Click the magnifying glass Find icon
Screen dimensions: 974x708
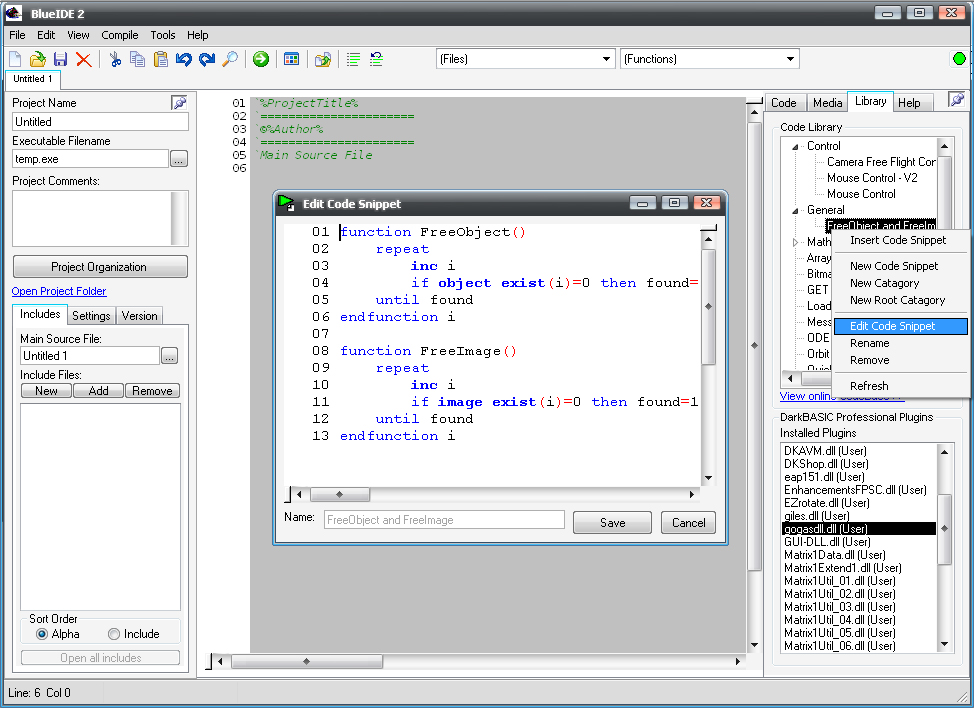230,60
